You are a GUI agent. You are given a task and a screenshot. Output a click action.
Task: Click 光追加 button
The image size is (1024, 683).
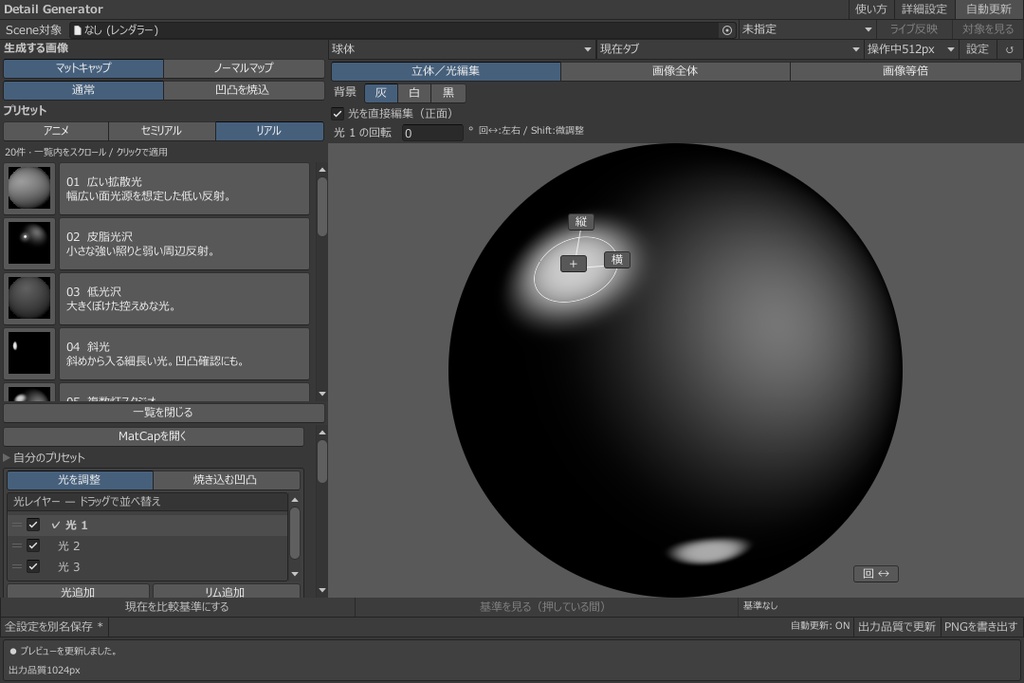[x=78, y=591]
